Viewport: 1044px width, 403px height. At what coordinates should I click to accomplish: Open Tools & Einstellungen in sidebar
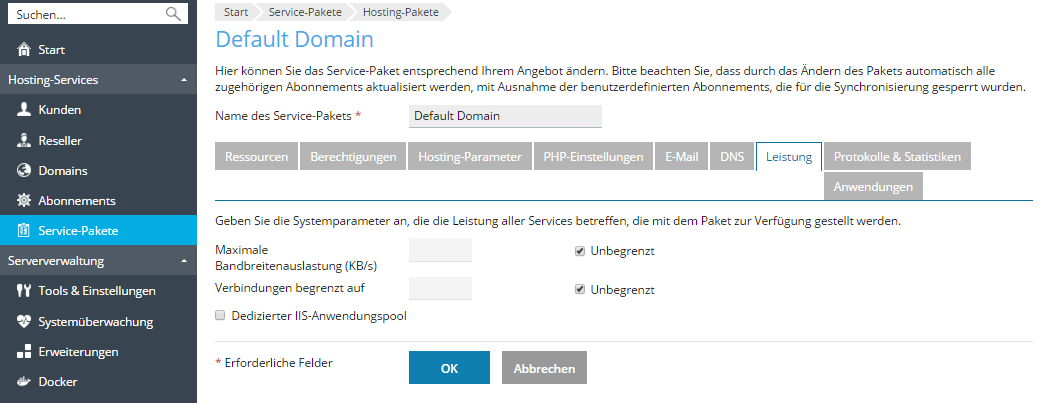click(99, 290)
